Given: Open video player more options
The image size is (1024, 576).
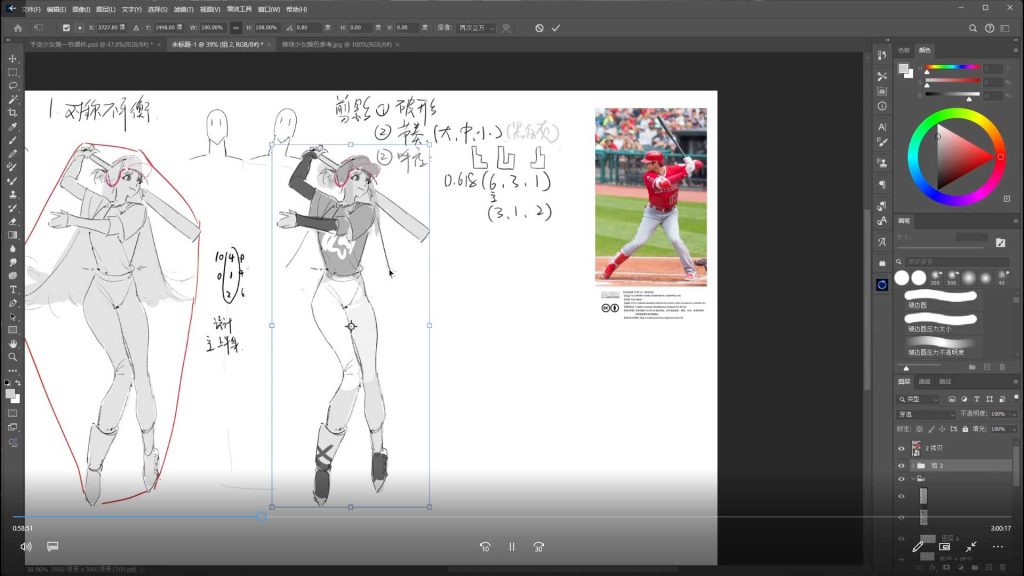Looking at the screenshot, I should click(x=998, y=547).
